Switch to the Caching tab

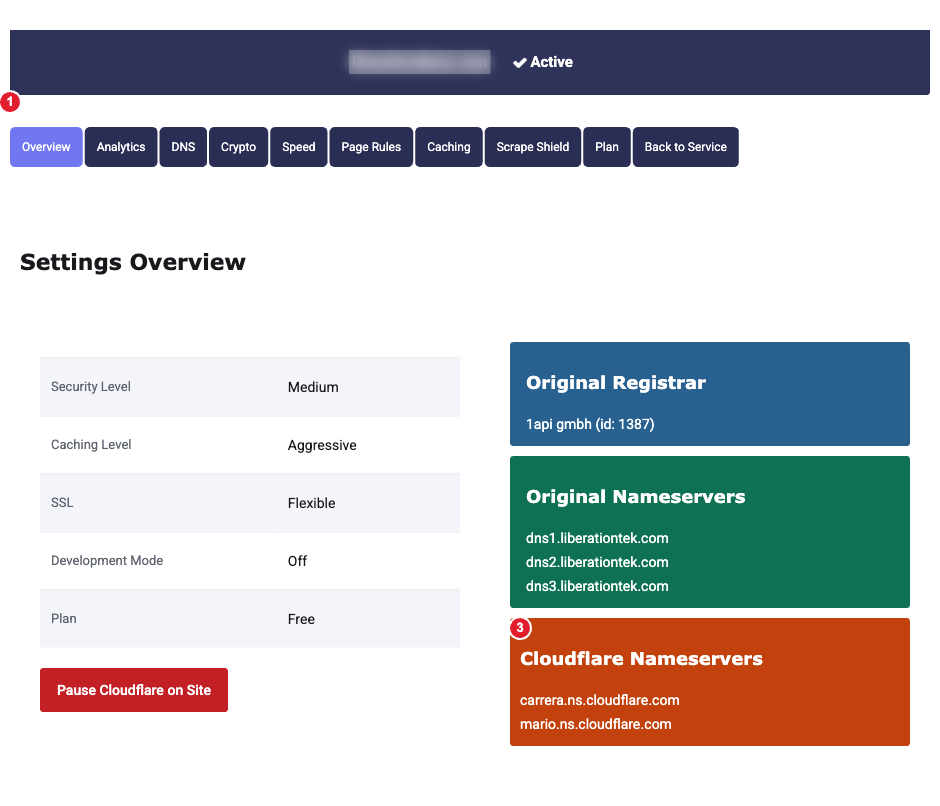pos(449,147)
